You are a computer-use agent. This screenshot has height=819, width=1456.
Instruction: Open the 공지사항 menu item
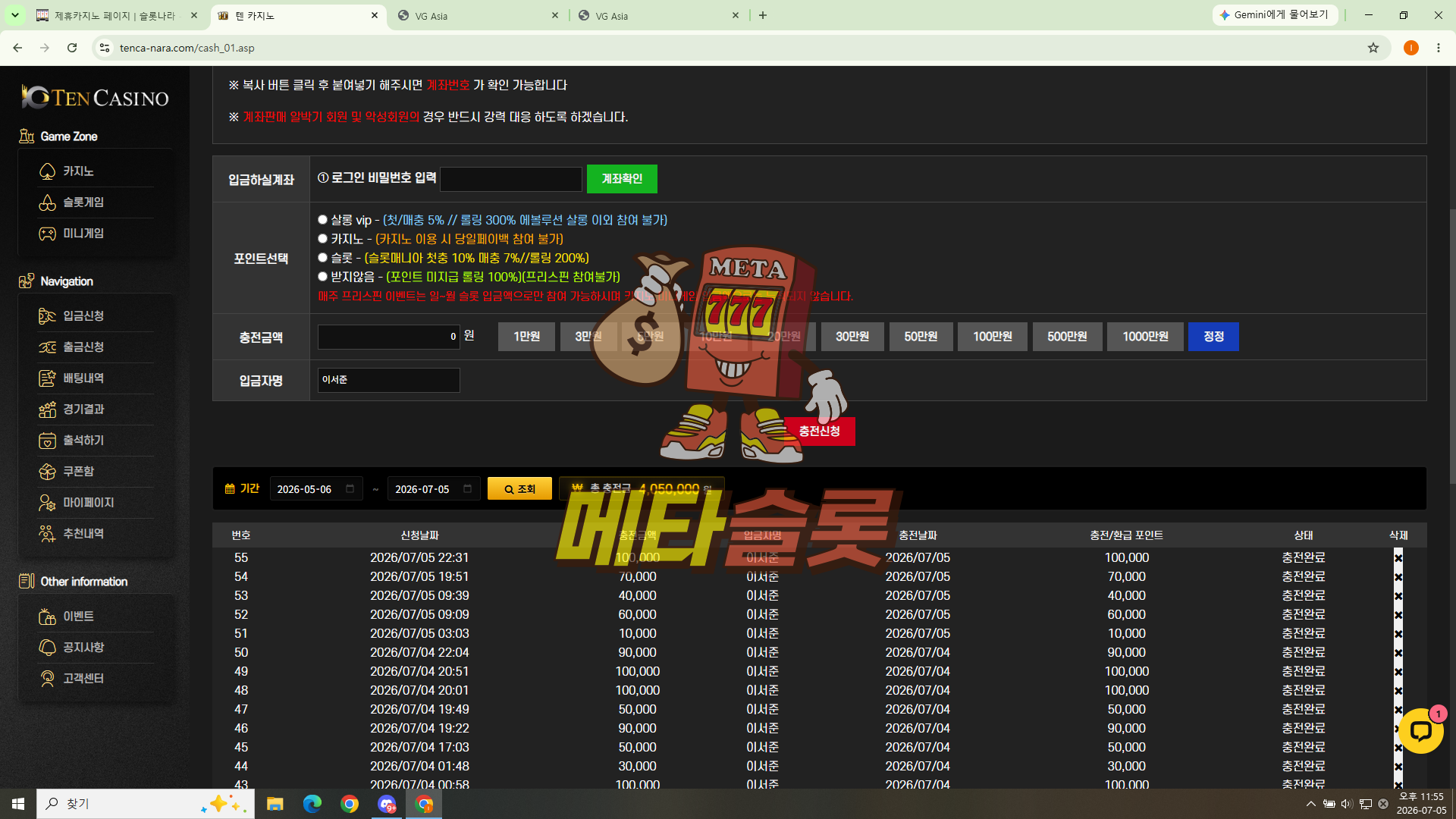click(83, 648)
